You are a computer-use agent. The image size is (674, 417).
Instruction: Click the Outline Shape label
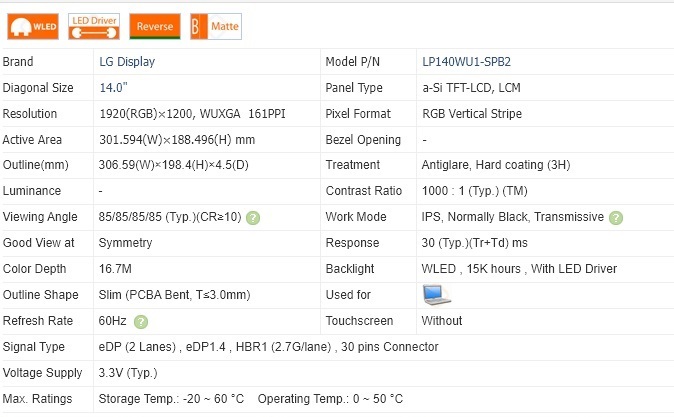point(40,295)
